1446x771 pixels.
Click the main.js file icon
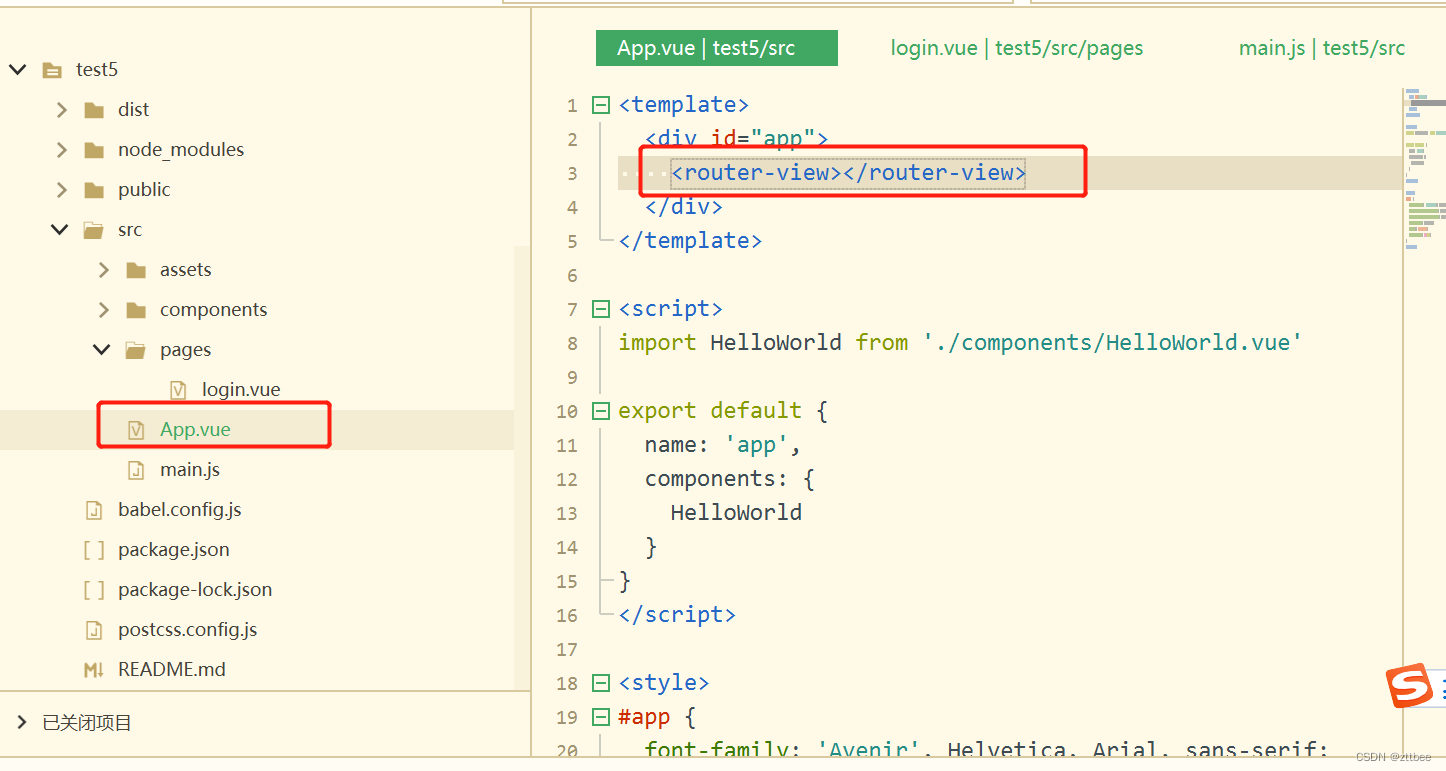coord(136,470)
